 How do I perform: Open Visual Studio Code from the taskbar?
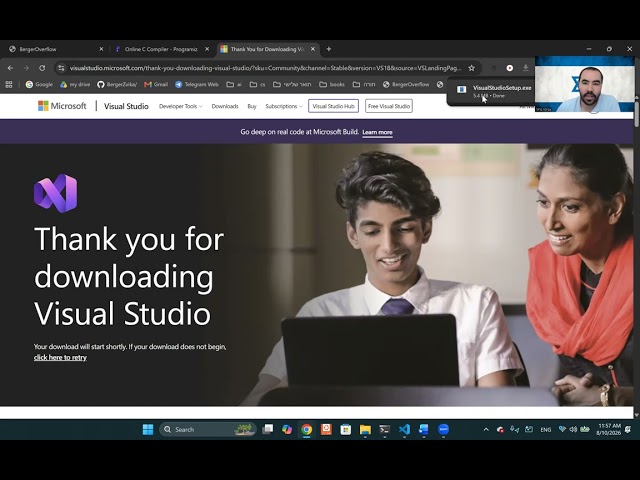point(404,429)
